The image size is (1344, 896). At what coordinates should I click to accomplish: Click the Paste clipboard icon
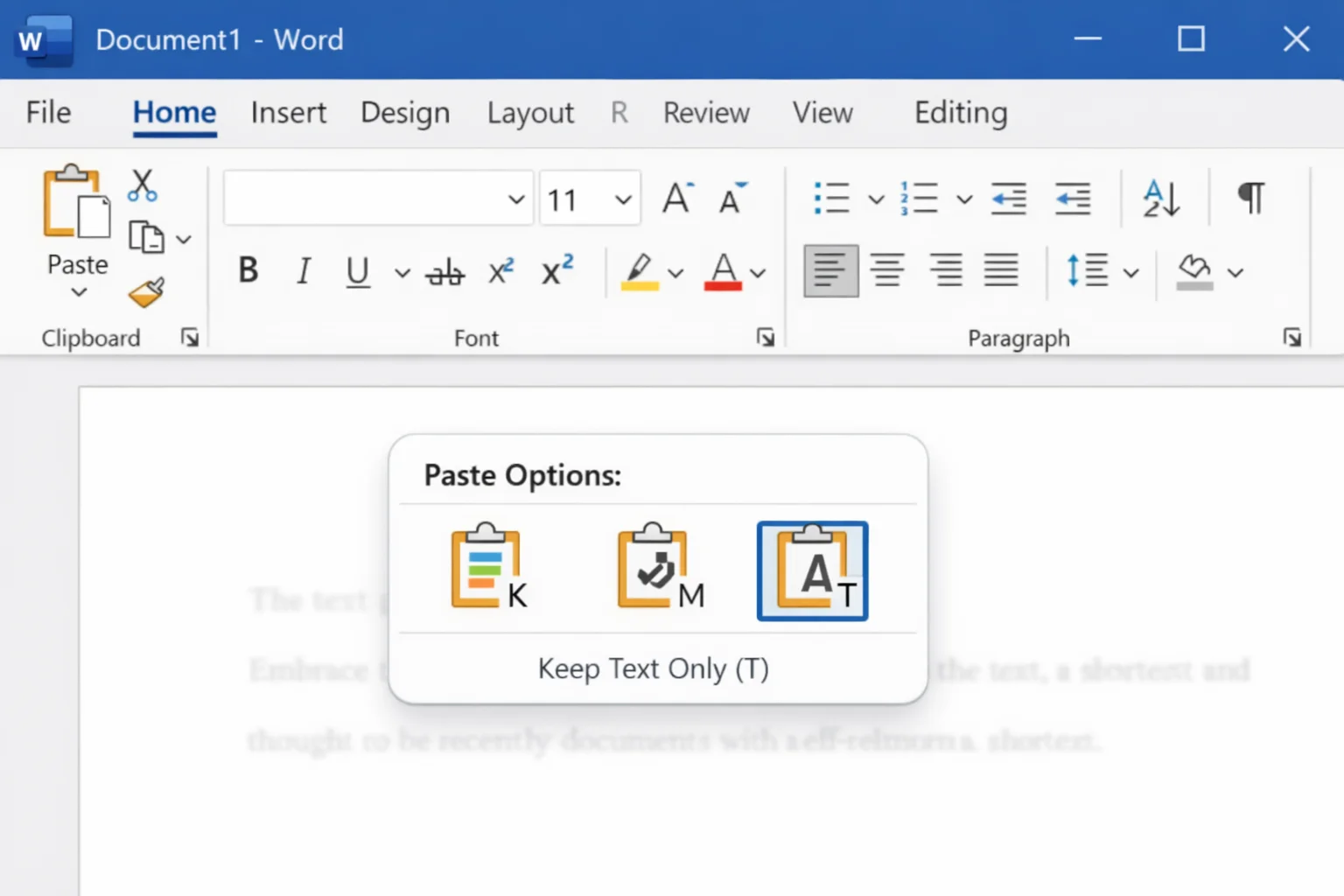pos(77,201)
